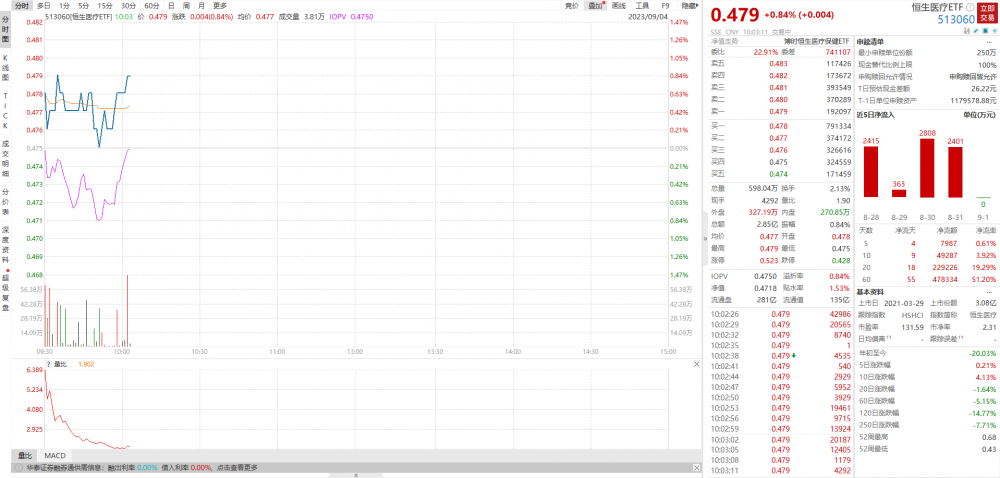1000x478 pixels.
Task: Click 买一 price 0.478 in order book
Action: coord(779,126)
